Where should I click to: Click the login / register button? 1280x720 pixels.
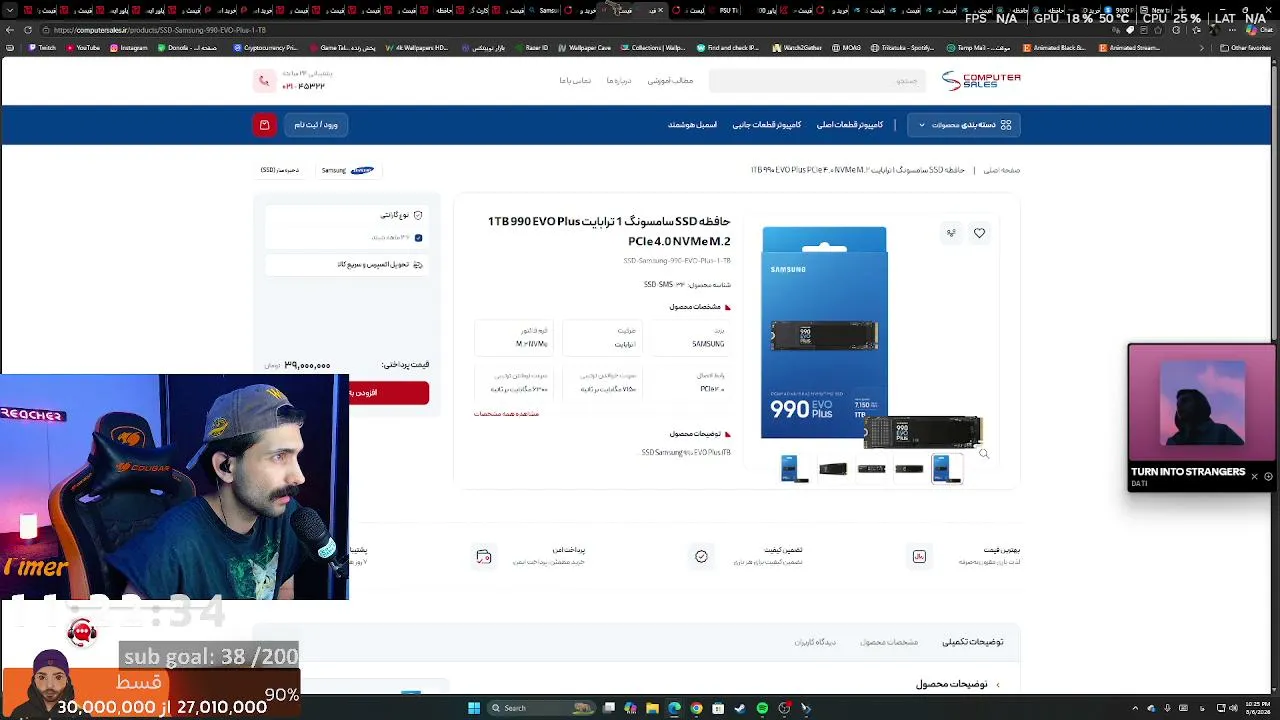(316, 125)
